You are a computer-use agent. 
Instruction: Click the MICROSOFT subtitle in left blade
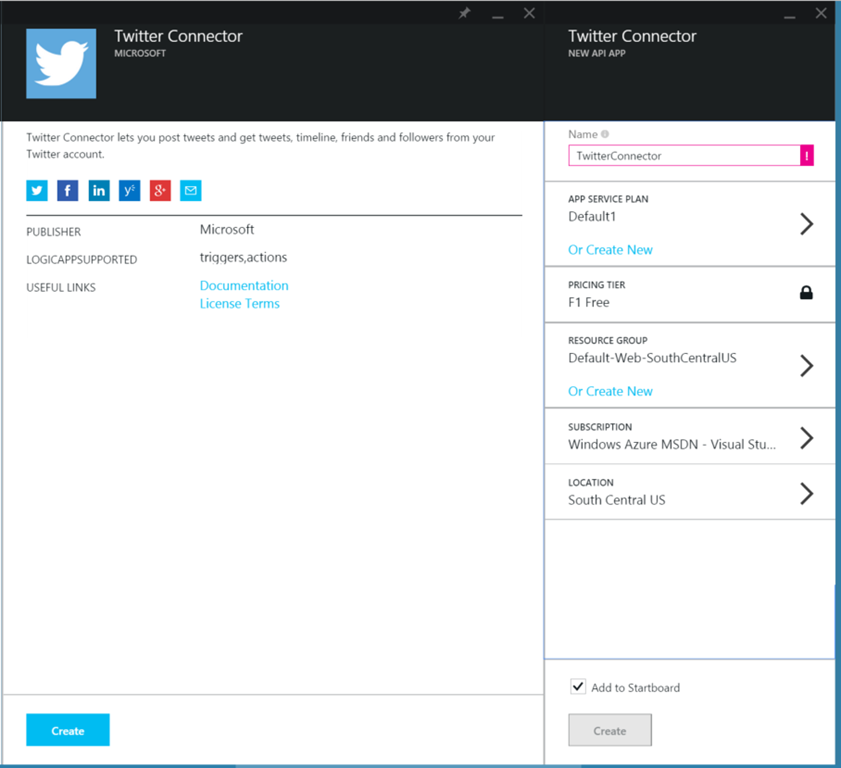140,53
